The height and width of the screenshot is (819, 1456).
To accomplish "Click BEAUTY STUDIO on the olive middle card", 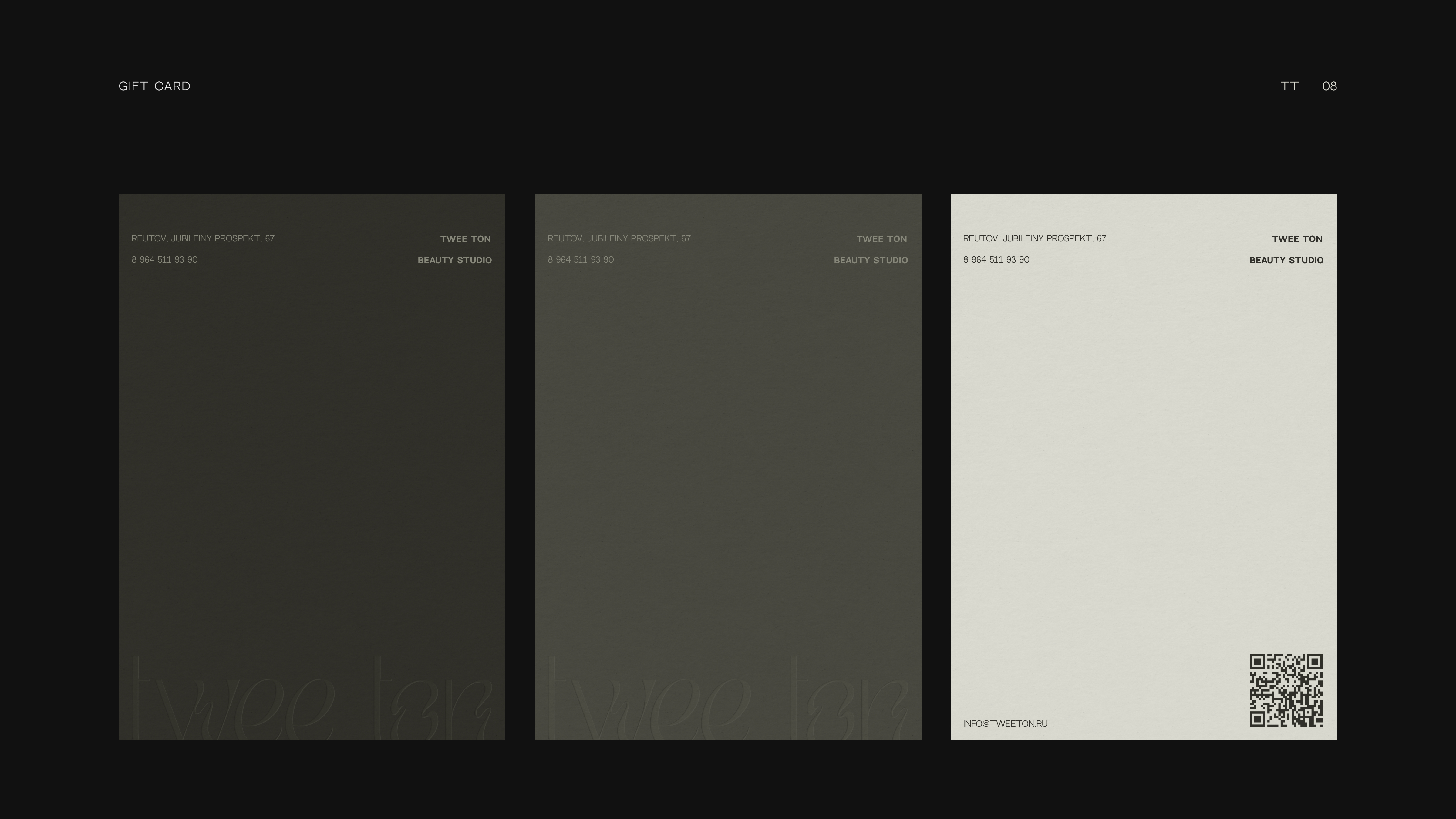I will tap(871, 260).
